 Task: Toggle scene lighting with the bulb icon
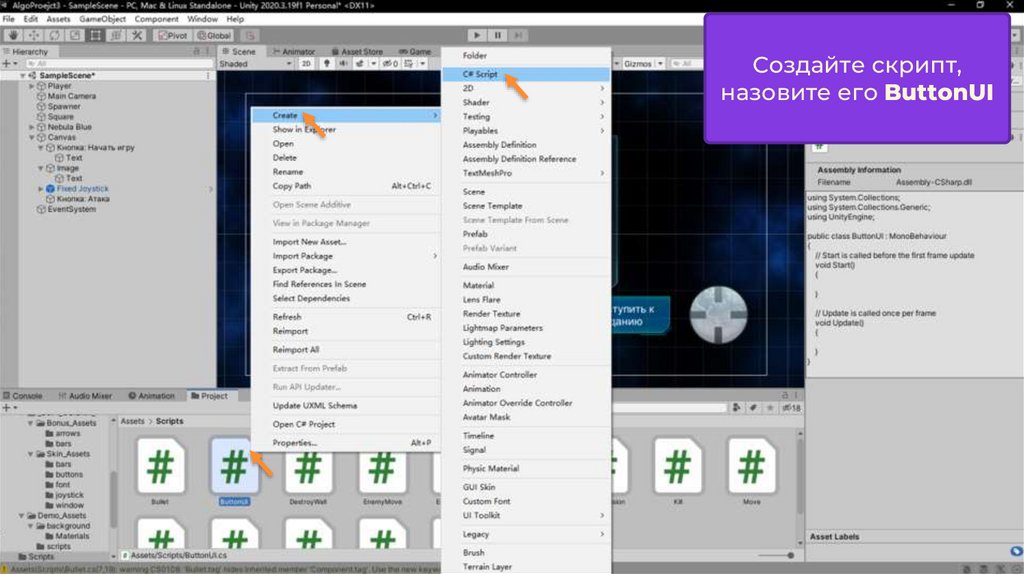pos(327,63)
